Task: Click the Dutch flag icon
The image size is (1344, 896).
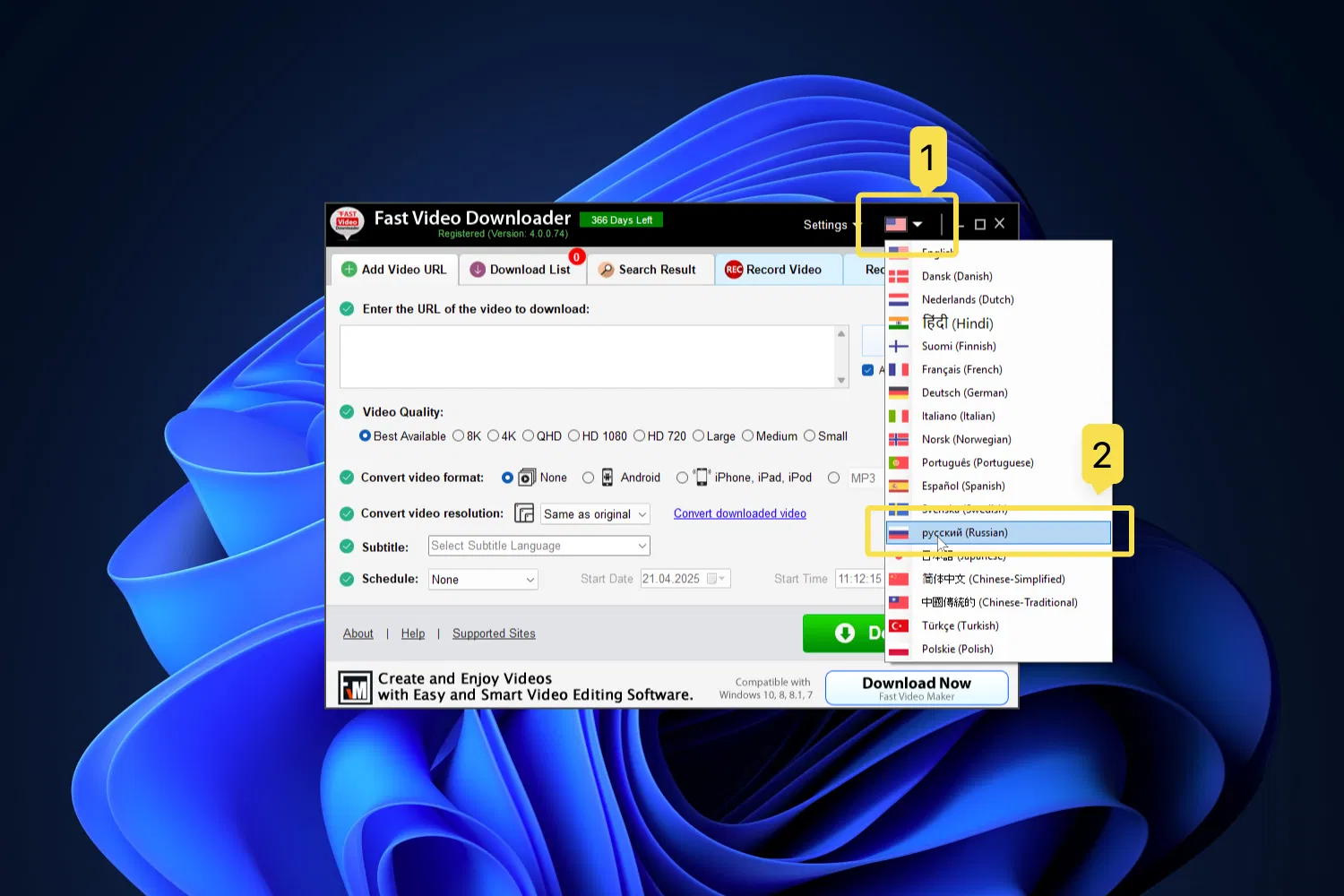Action: pyautogui.click(x=899, y=300)
